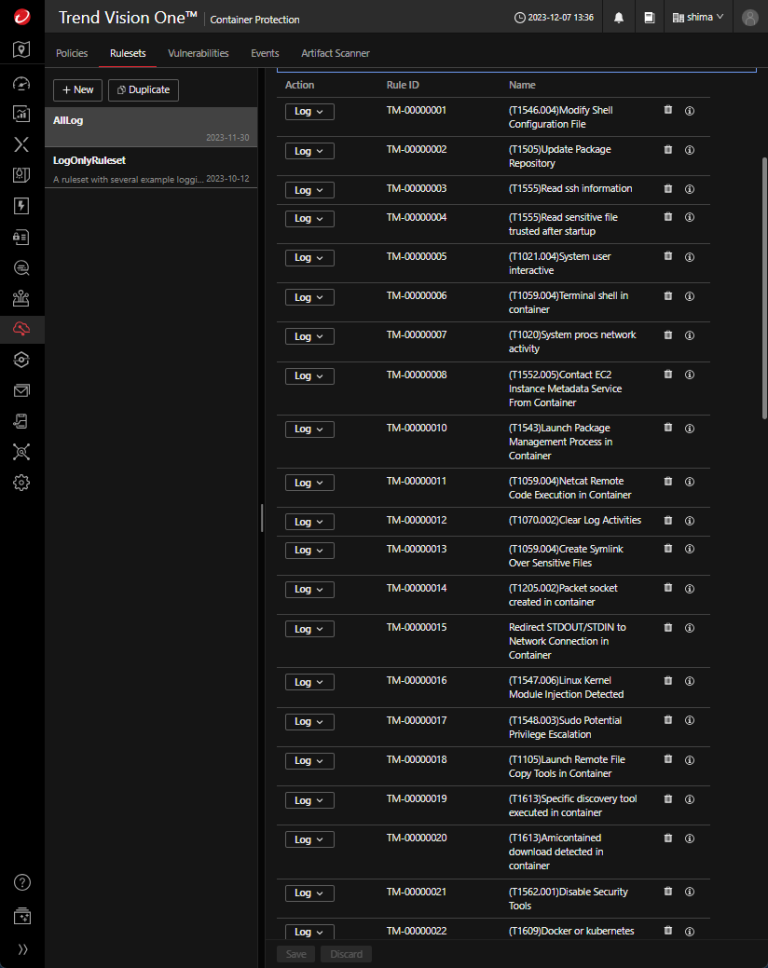The width and height of the screenshot is (768, 968).
Task: Open the Log action dropdown for TM-00000003
Action: click(x=309, y=189)
